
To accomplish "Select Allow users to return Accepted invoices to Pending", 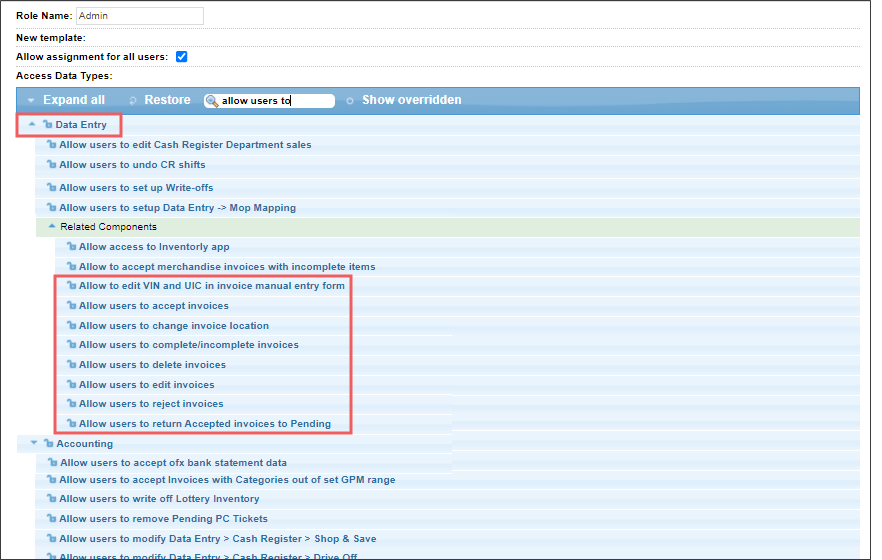I will [205, 424].
